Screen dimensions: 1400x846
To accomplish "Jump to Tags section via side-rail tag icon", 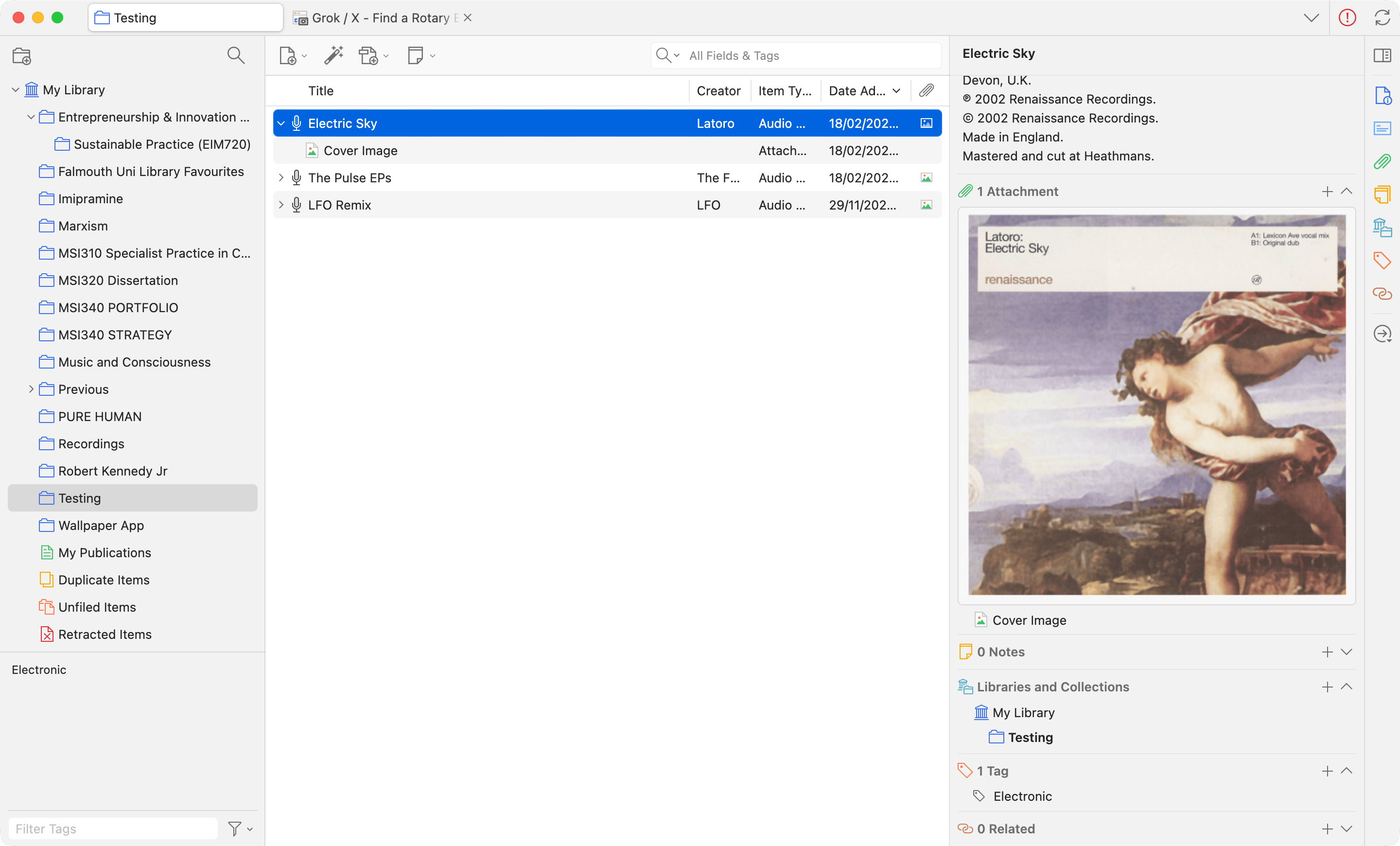I will 1382,261.
